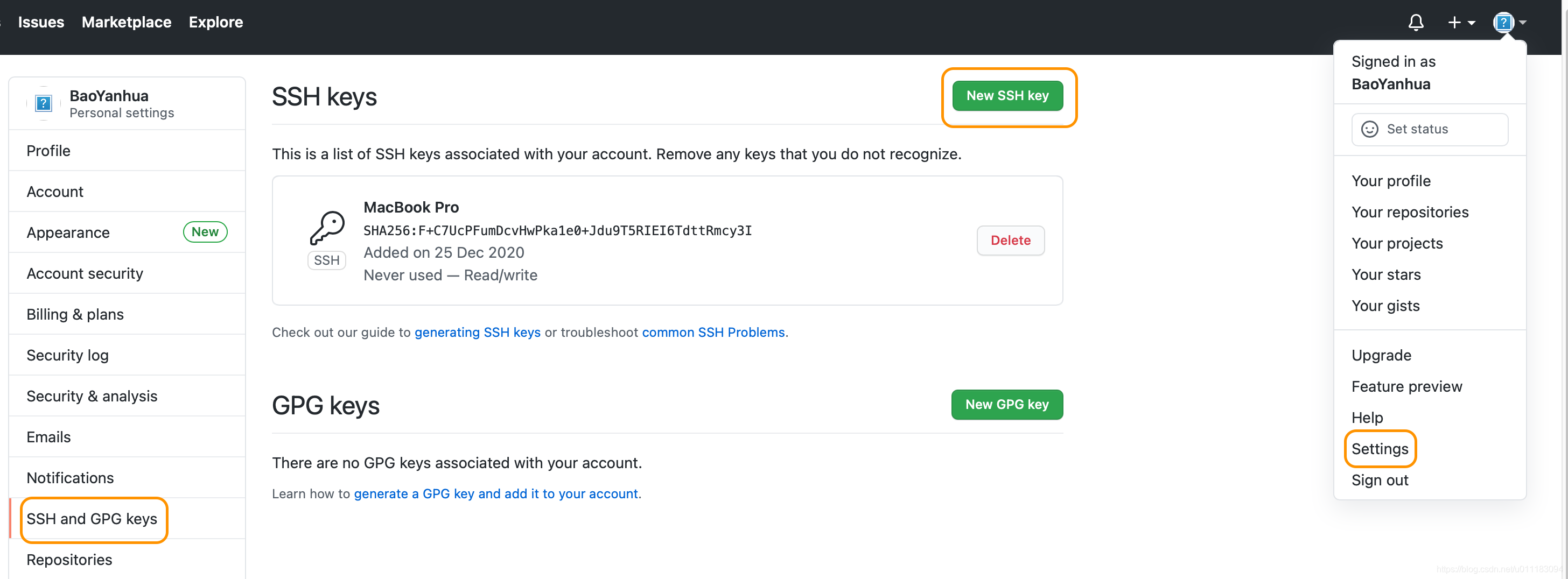Screen dimensions: 1568x579
Task: Click the SSH key icon for MacBook Pro
Action: [327, 228]
